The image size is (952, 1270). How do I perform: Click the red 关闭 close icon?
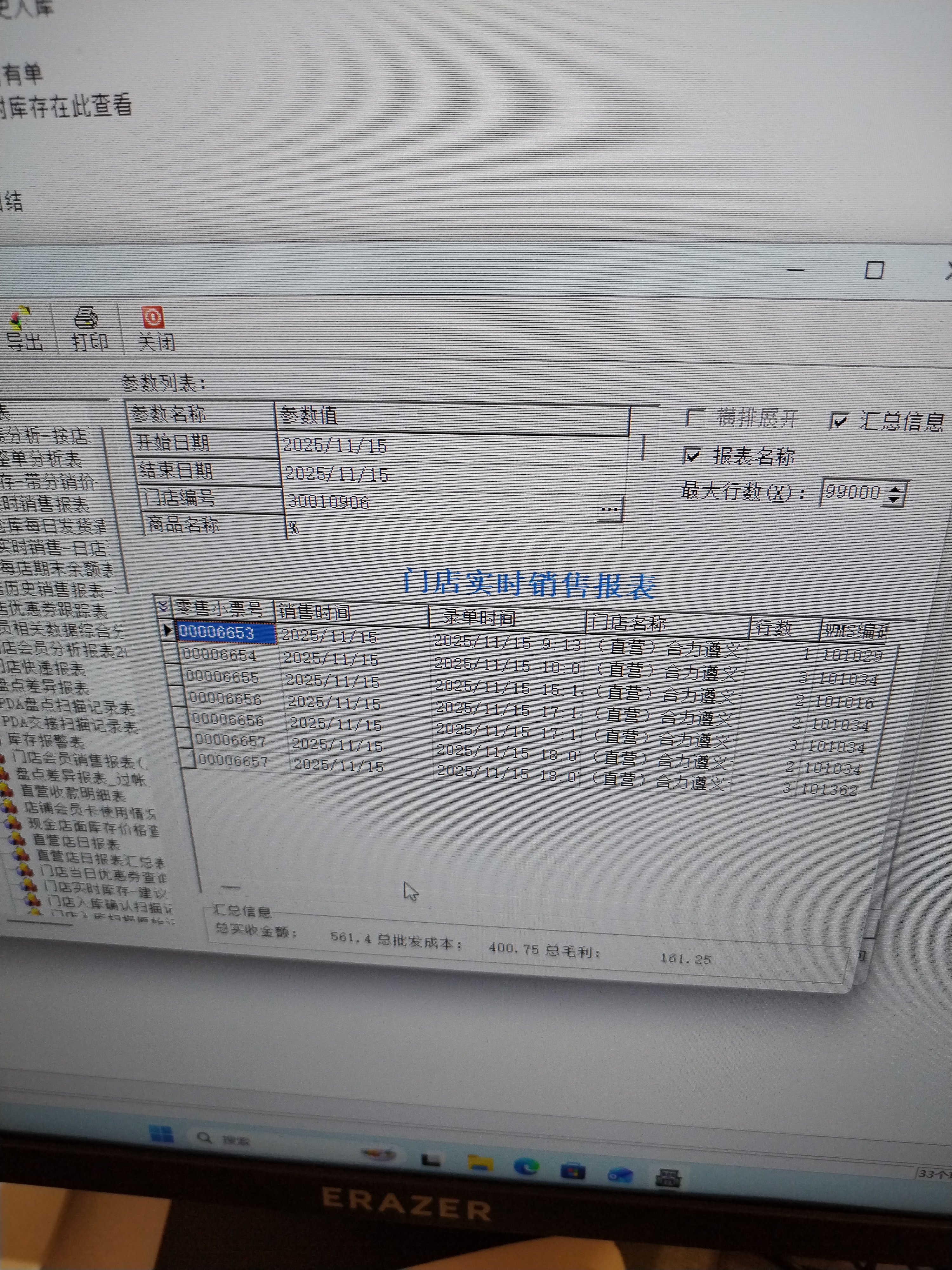click(x=153, y=317)
